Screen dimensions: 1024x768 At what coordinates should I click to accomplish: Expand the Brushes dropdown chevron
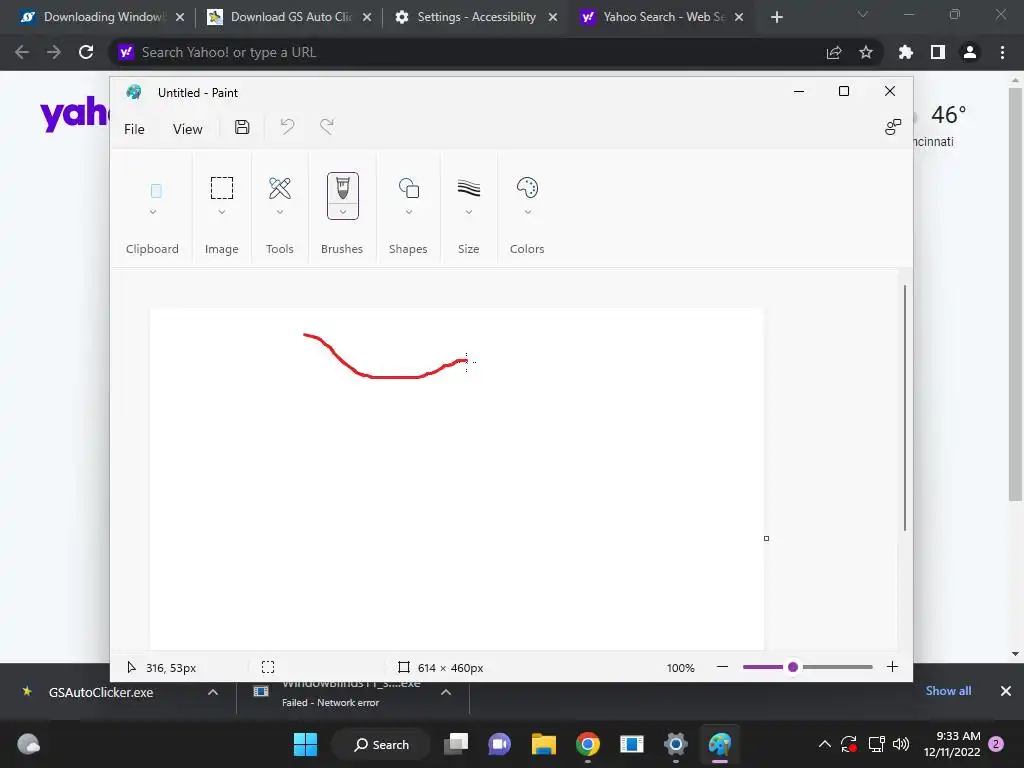click(x=343, y=212)
